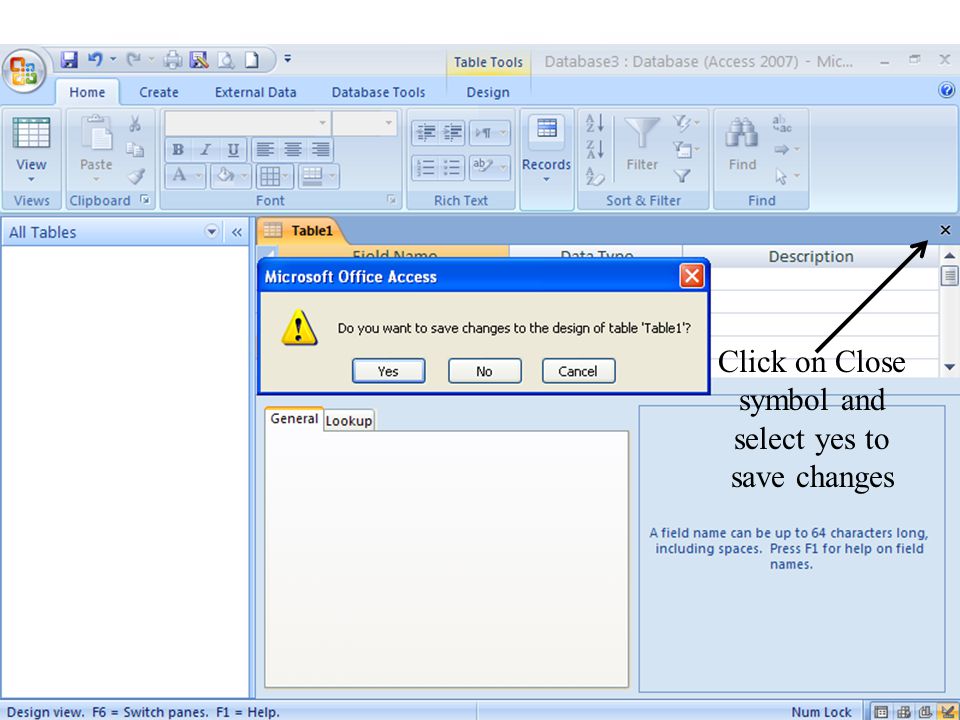This screenshot has width=960, height=720.
Task: Create a new blank document icon
Action: 252,60
